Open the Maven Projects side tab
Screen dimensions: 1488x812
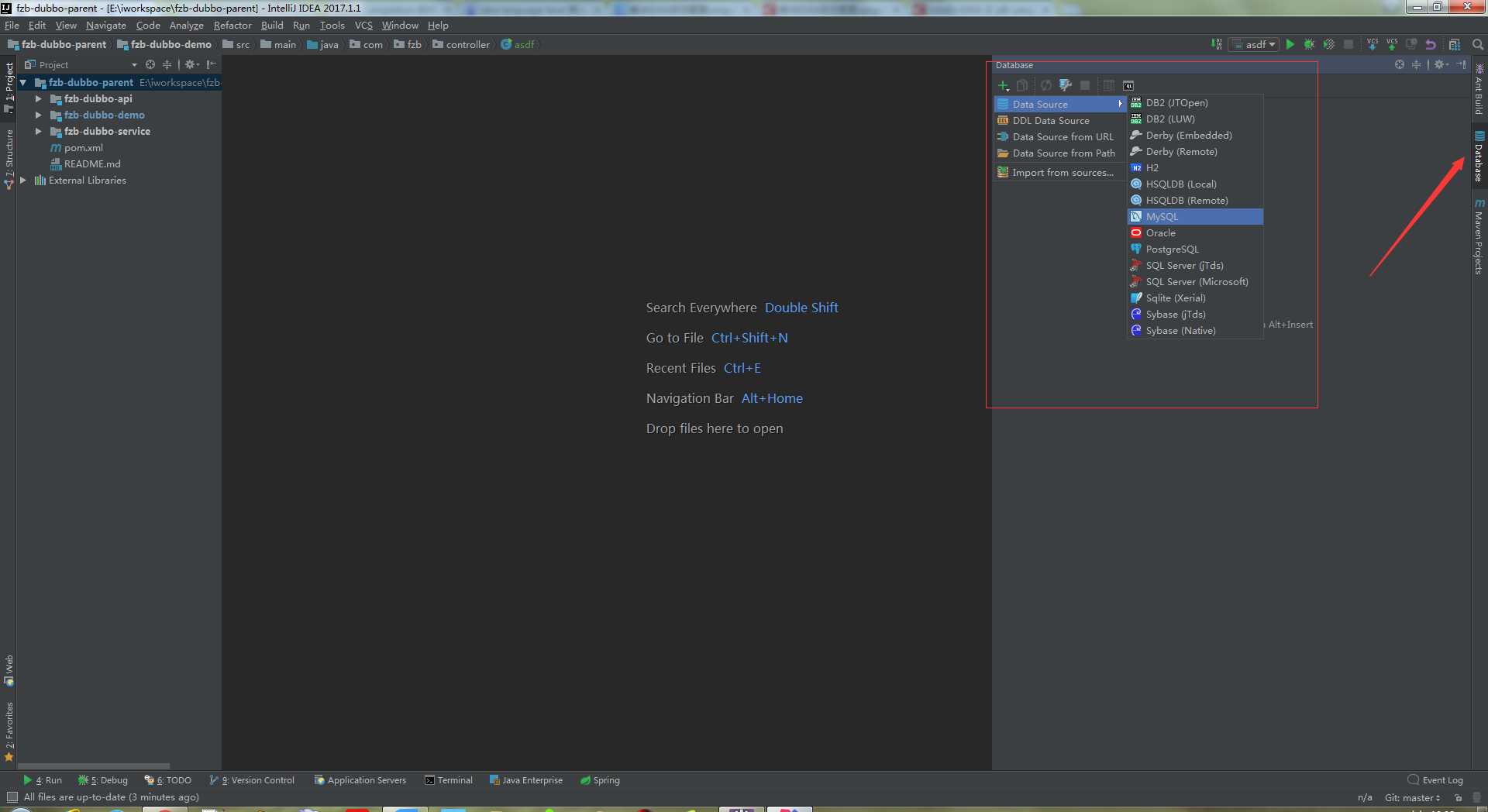(x=1479, y=236)
